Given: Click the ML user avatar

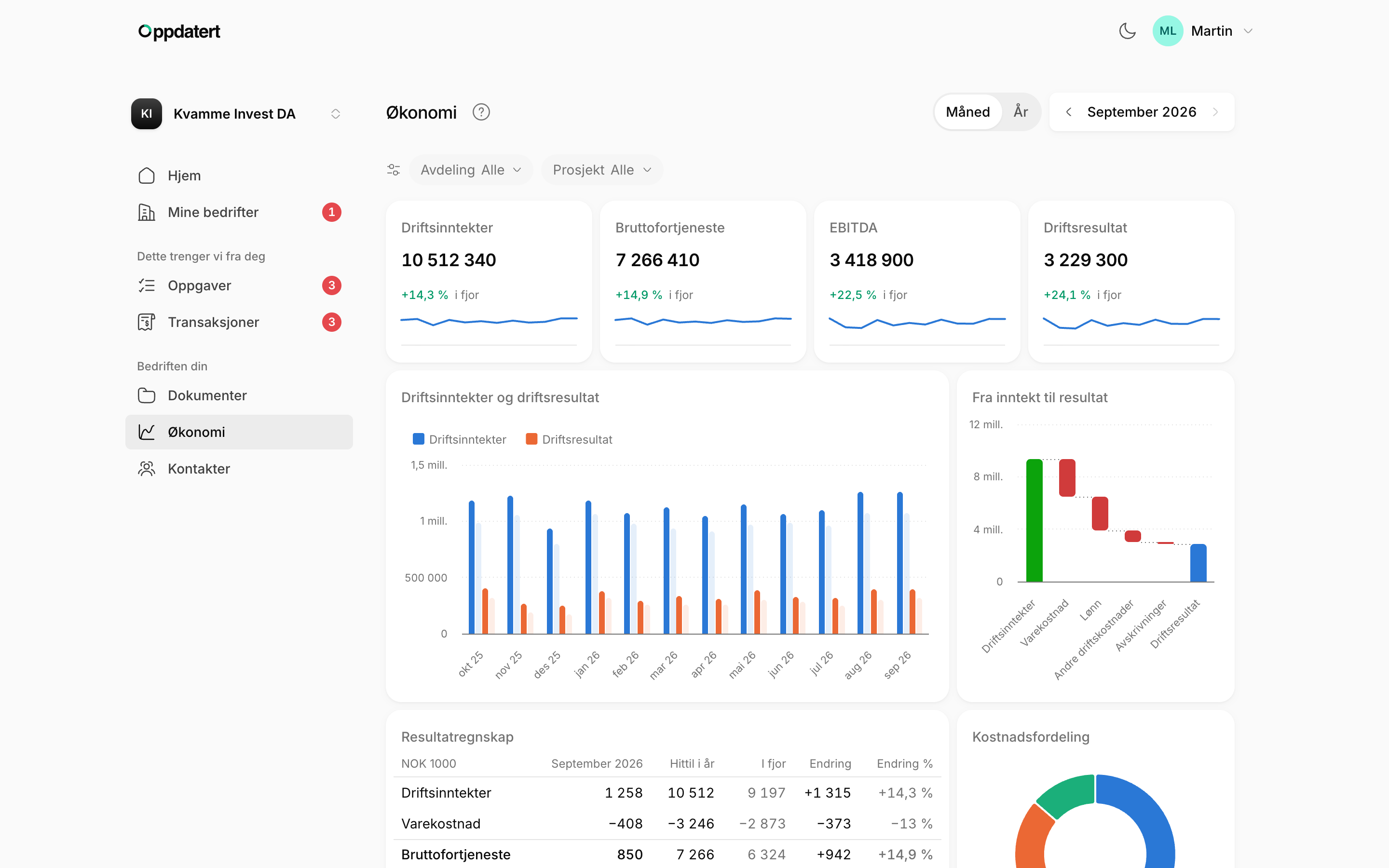Looking at the screenshot, I should pyautogui.click(x=1168, y=31).
